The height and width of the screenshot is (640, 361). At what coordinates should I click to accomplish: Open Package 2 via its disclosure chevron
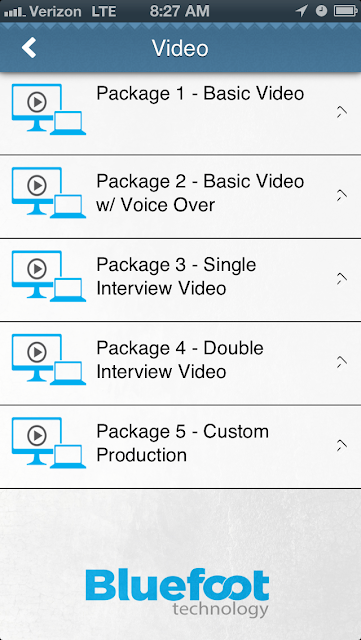coord(342,195)
